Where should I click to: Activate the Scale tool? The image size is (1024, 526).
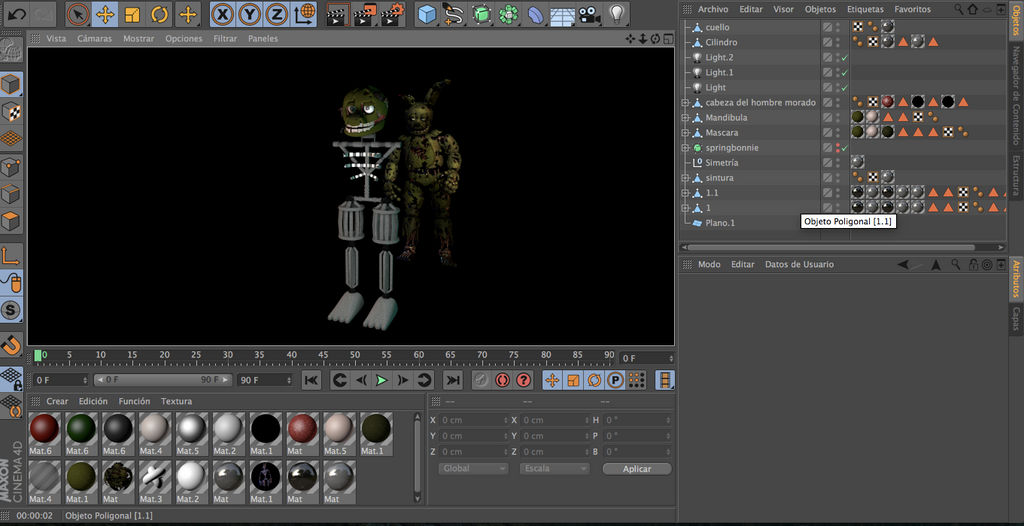(x=133, y=14)
